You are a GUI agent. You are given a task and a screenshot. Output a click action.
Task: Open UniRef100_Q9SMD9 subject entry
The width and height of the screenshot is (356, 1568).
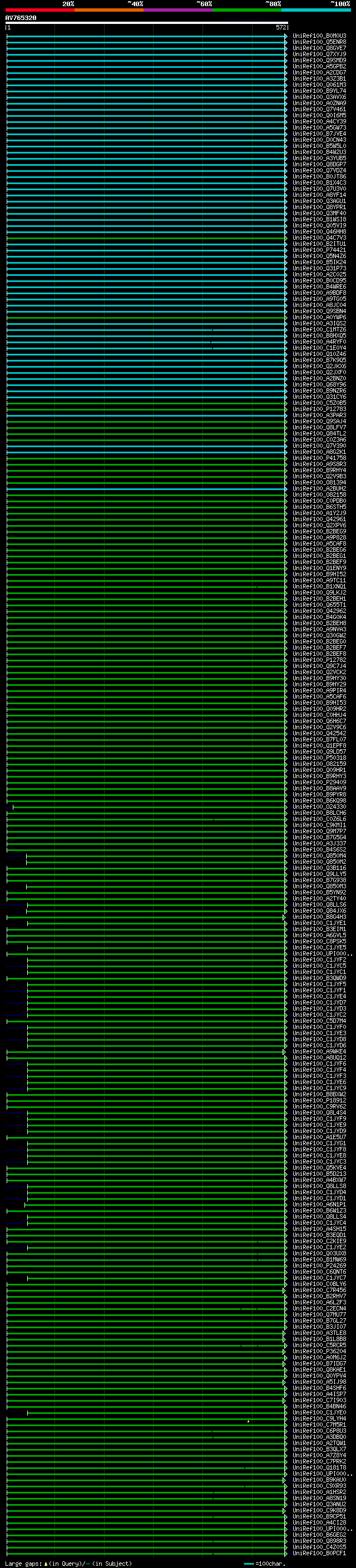pos(319,60)
